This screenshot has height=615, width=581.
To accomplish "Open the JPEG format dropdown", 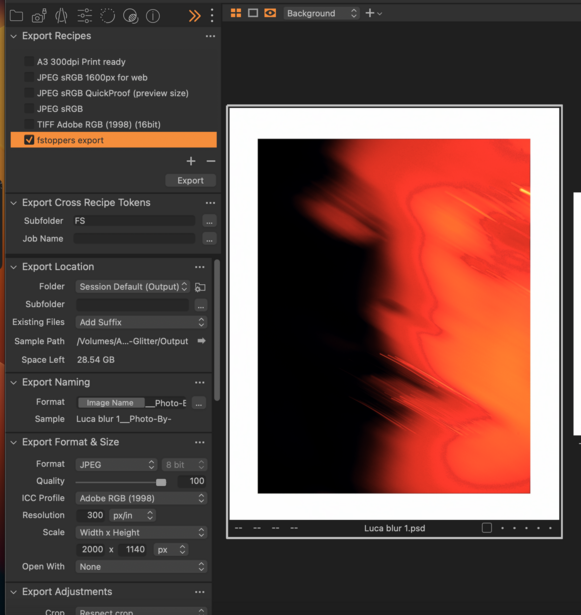I will click(x=116, y=465).
